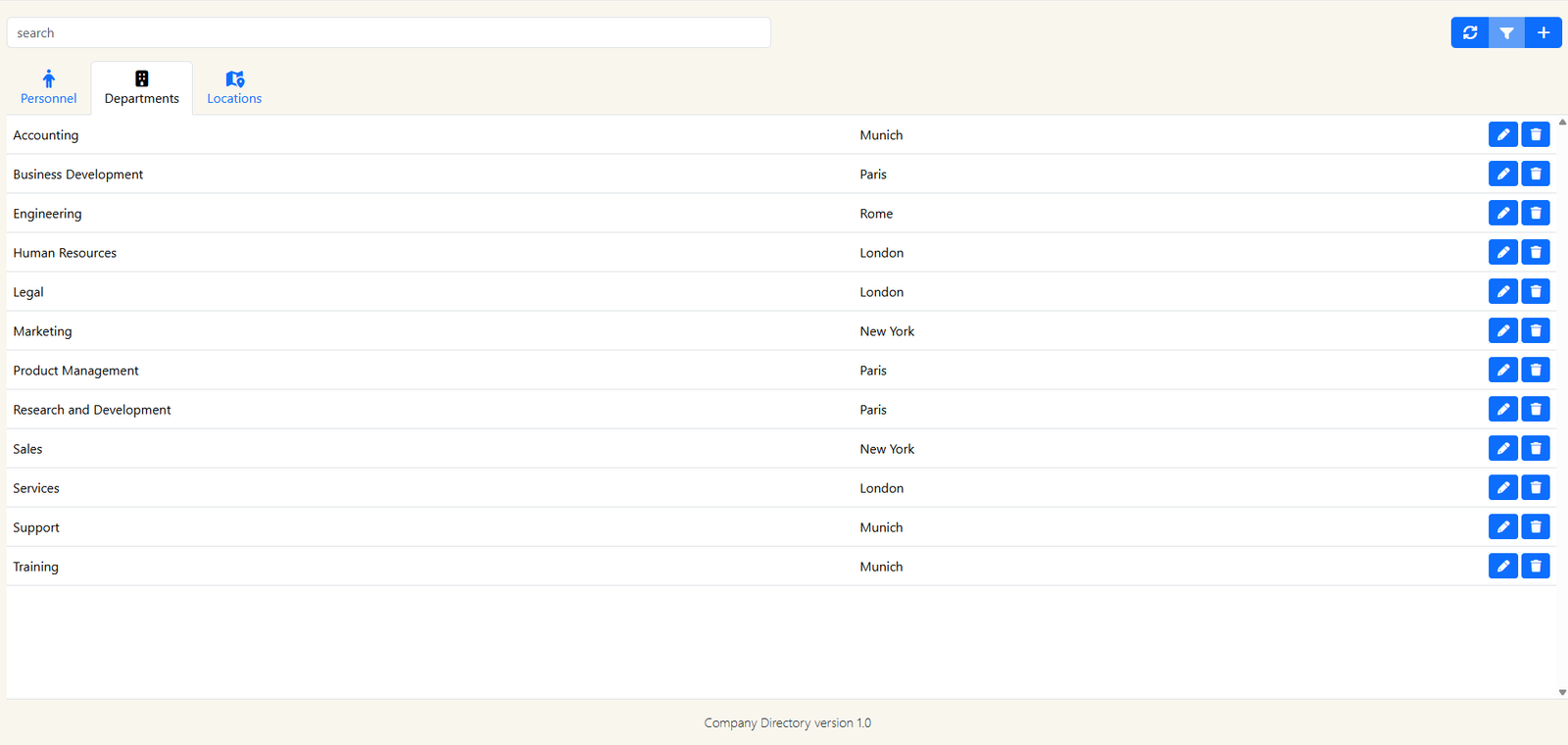Click pencil icon for Marketing

(x=1502, y=330)
